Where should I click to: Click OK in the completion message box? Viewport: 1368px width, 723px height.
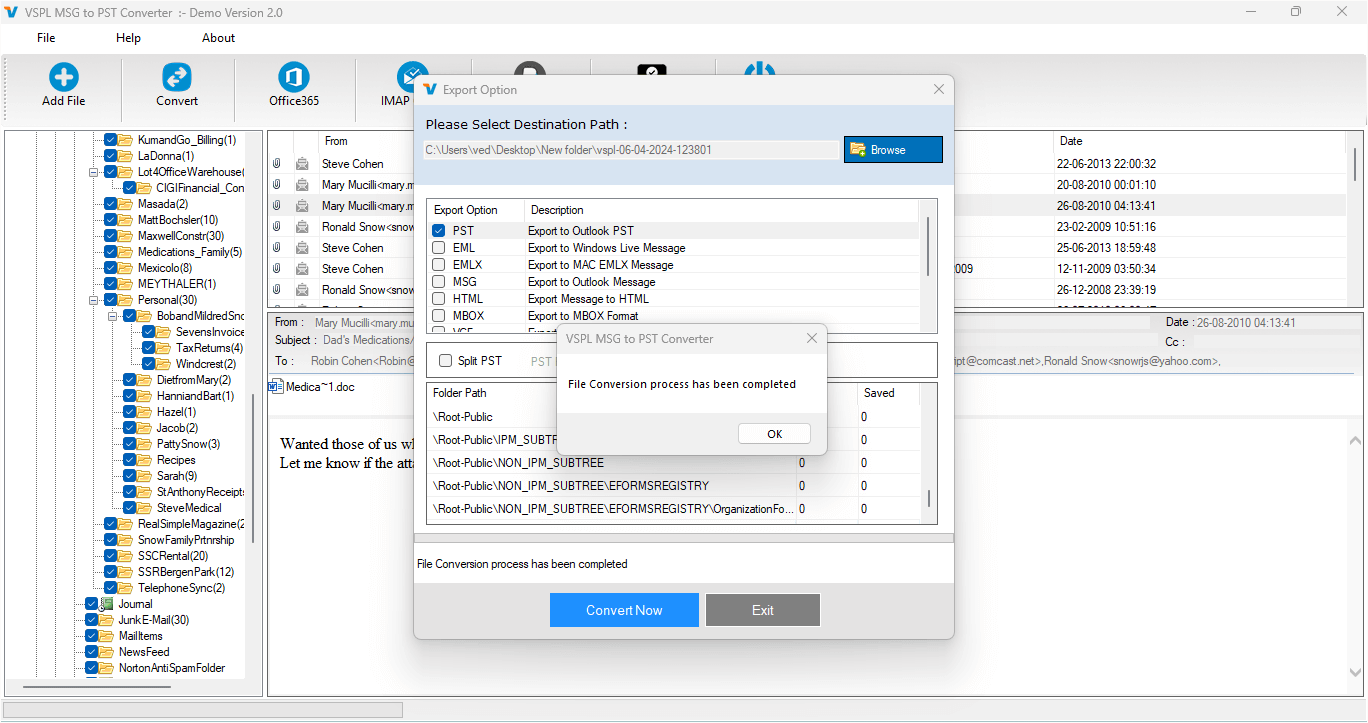774,434
